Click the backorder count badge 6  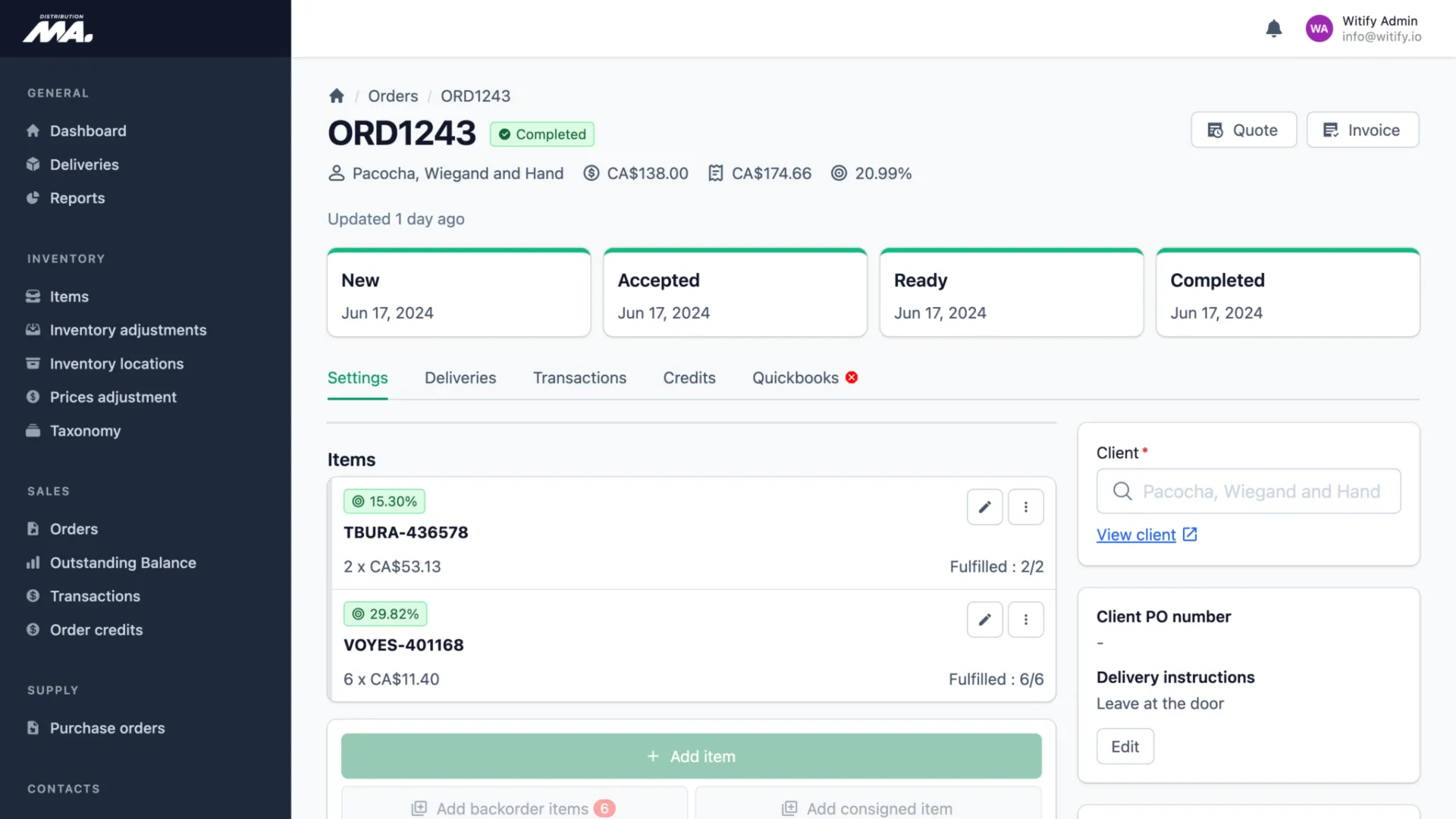coord(604,808)
